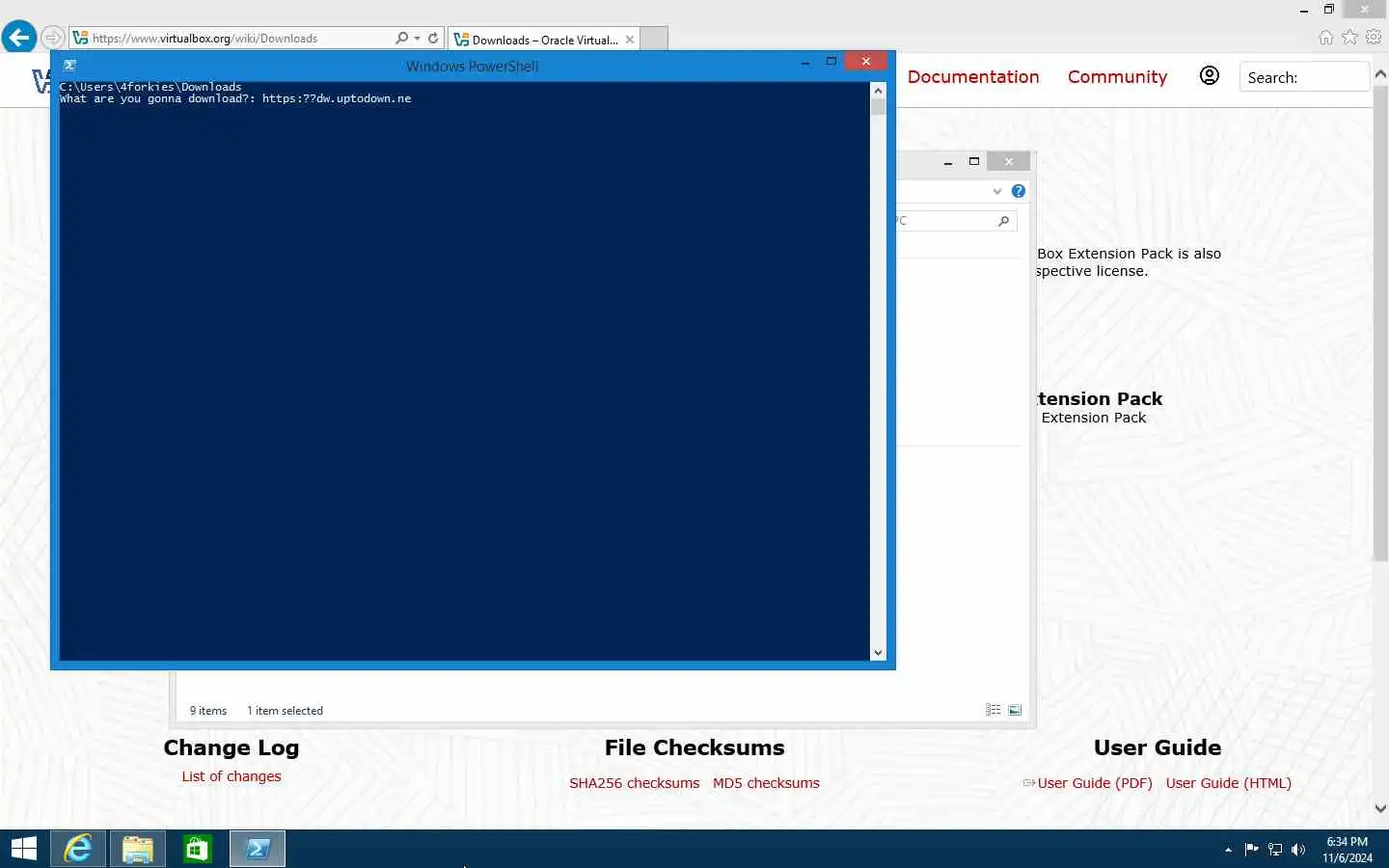
Task: Switch File Explorer to details view icon
Action: [x=994, y=710]
